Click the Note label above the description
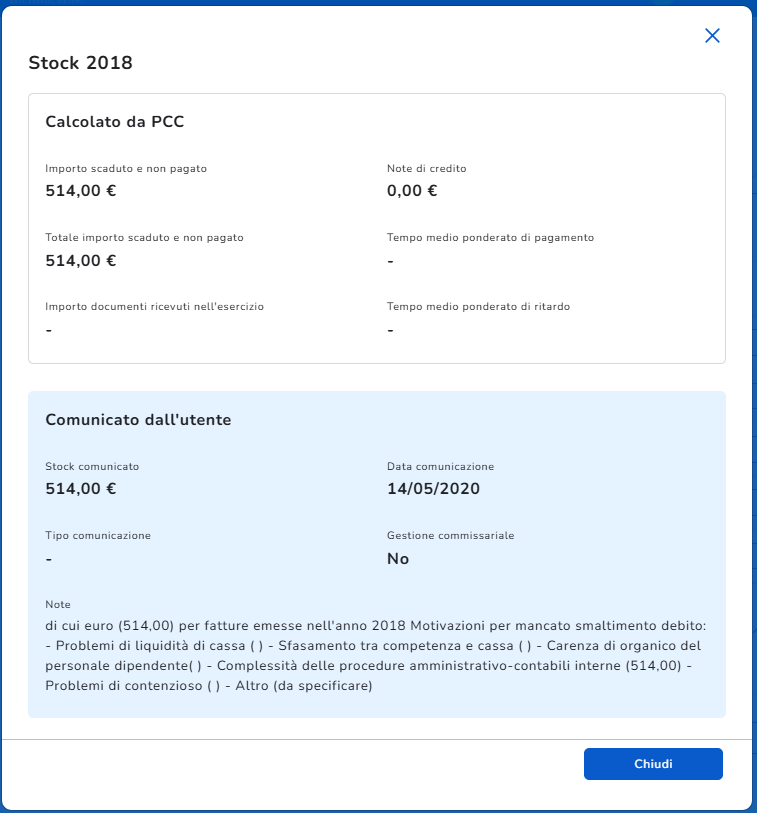The width and height of the screenshot is (757, 813). tap(58, 605)
